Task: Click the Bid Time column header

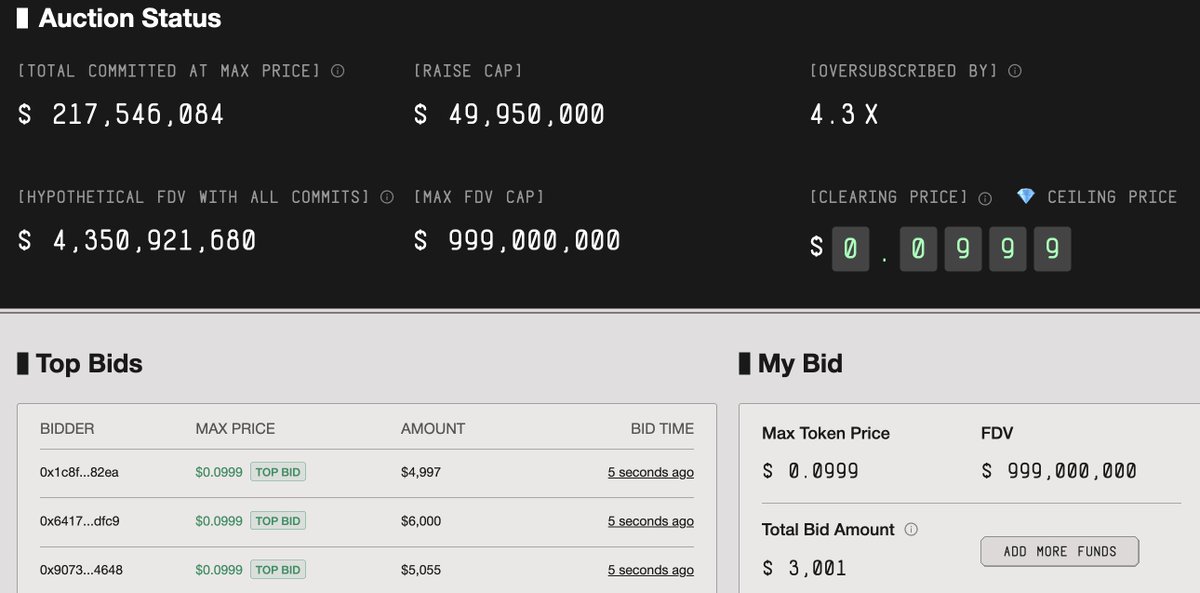Action: [661, 428]
